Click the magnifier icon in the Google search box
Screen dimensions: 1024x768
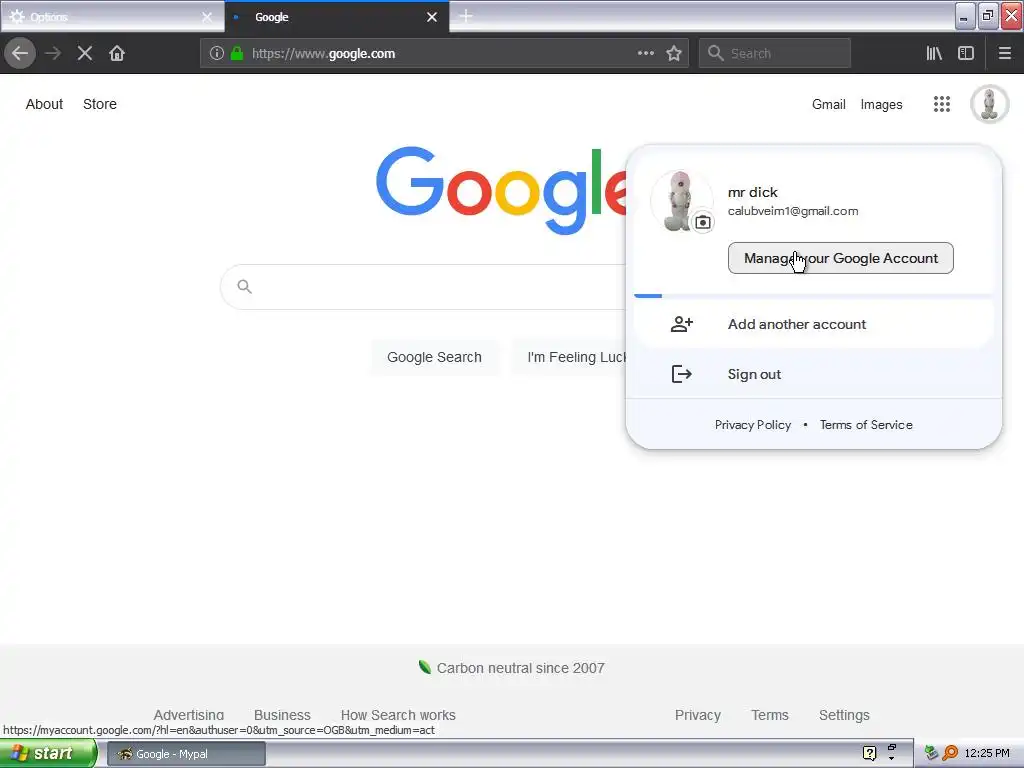pos(245,286)
